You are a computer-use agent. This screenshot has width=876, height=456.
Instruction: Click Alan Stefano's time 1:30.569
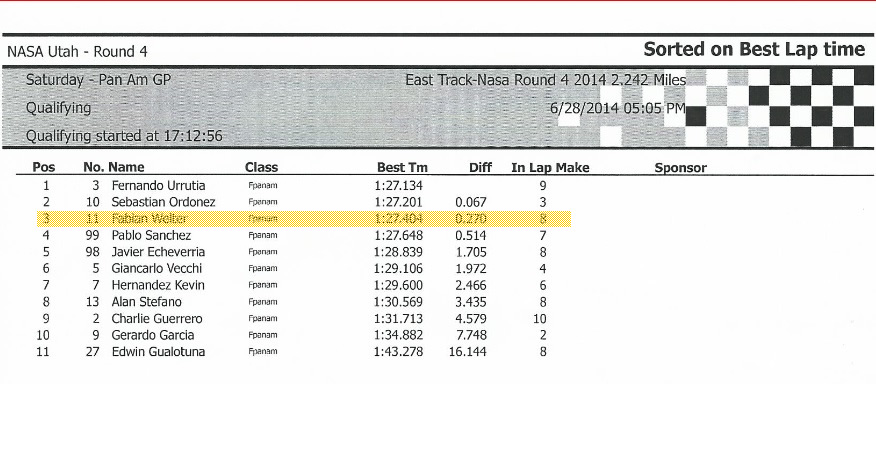pos(398,302)
